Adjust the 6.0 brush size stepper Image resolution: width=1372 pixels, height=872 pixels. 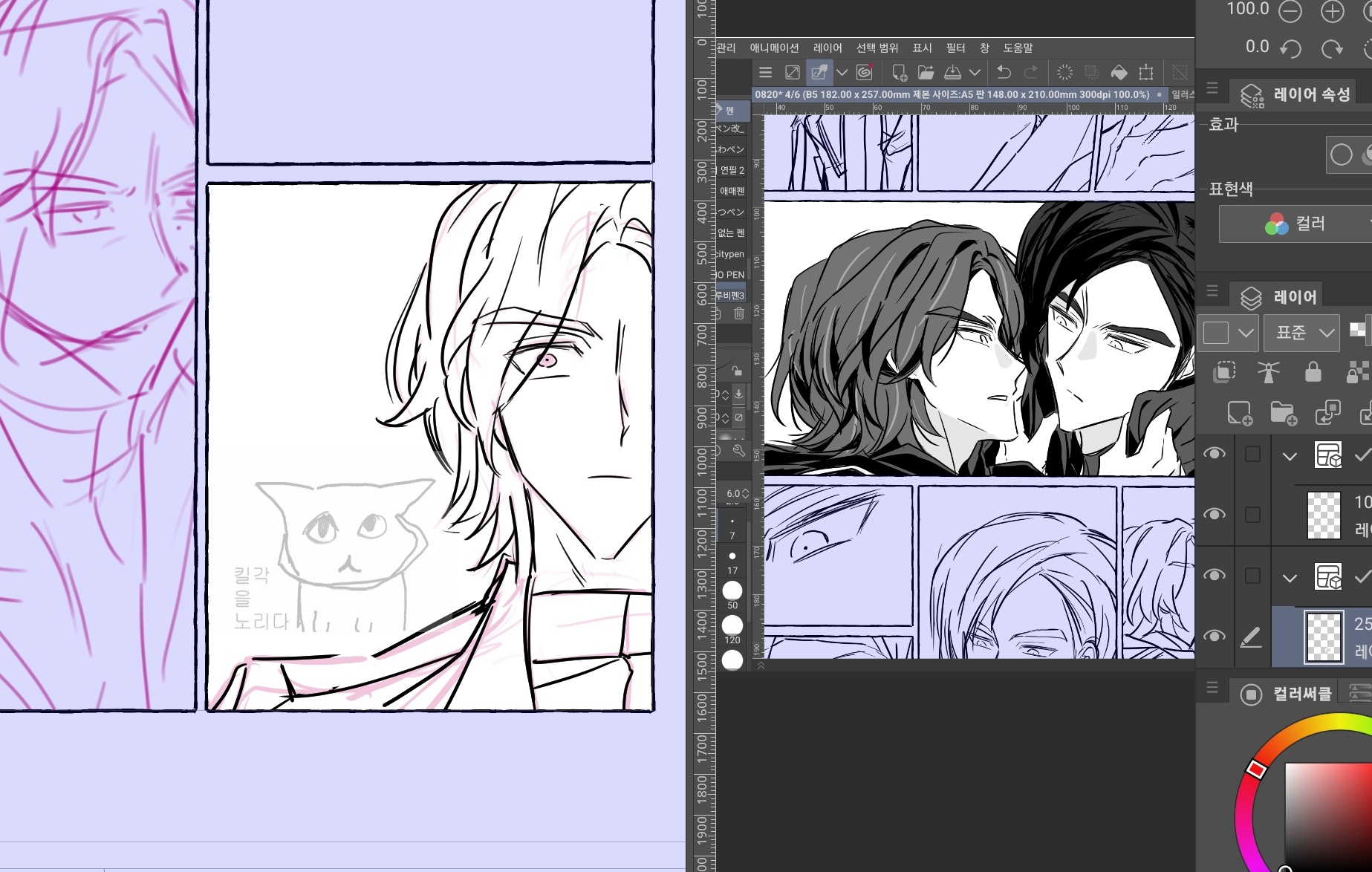click(745, 493)
